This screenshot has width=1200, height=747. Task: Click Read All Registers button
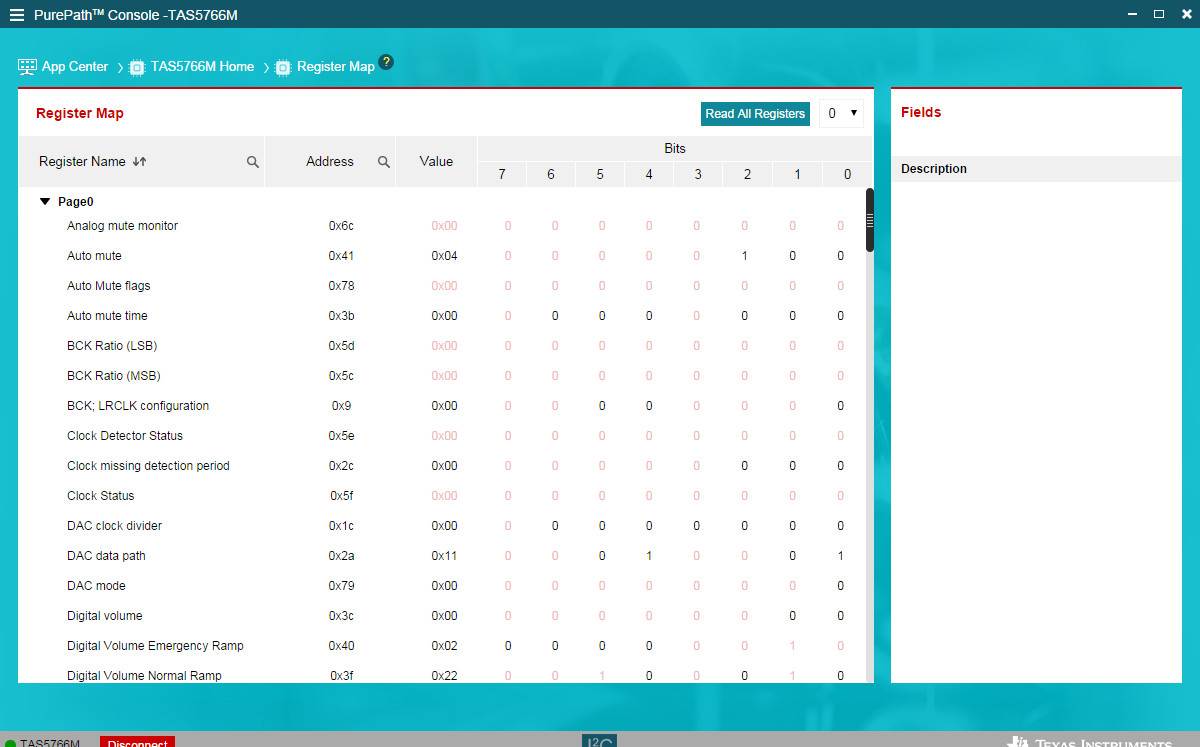[755, 114]
